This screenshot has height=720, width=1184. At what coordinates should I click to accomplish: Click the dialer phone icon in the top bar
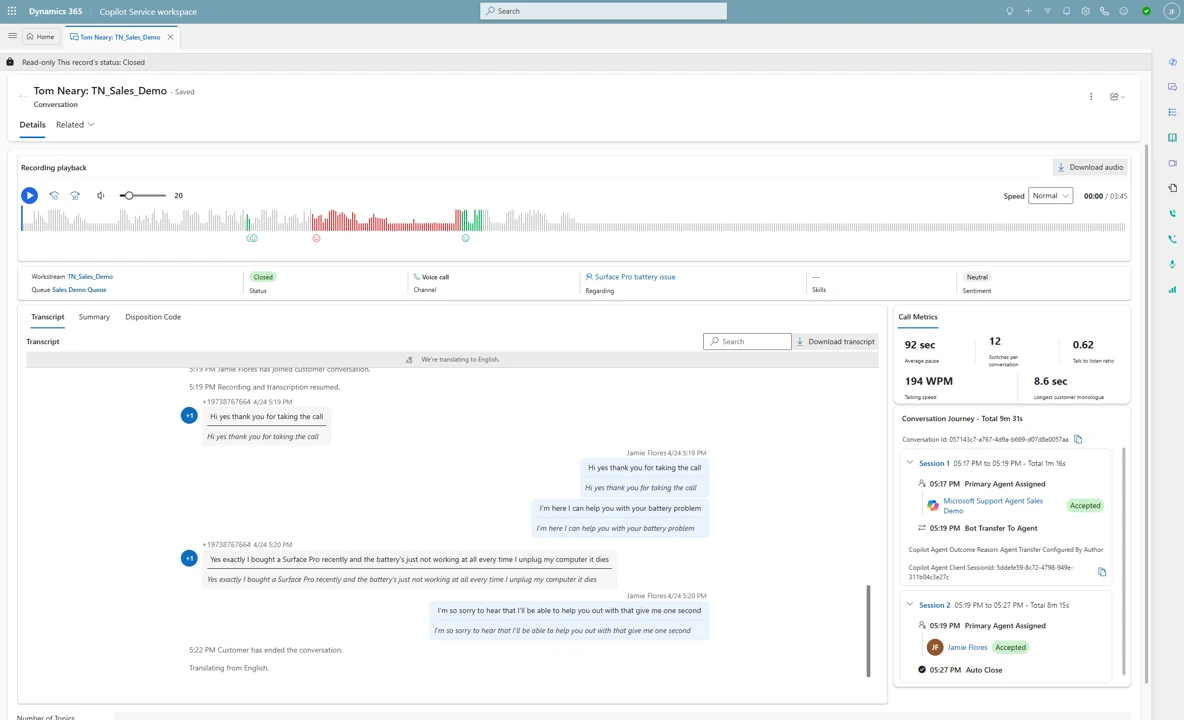1104,11
